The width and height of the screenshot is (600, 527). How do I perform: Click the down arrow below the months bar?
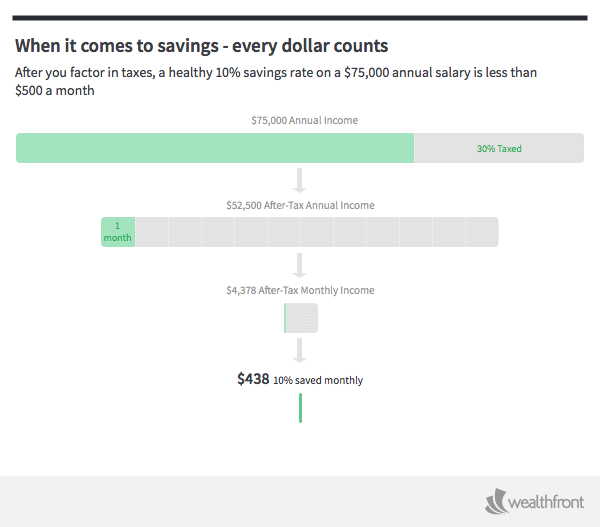[x=300, y=265]
